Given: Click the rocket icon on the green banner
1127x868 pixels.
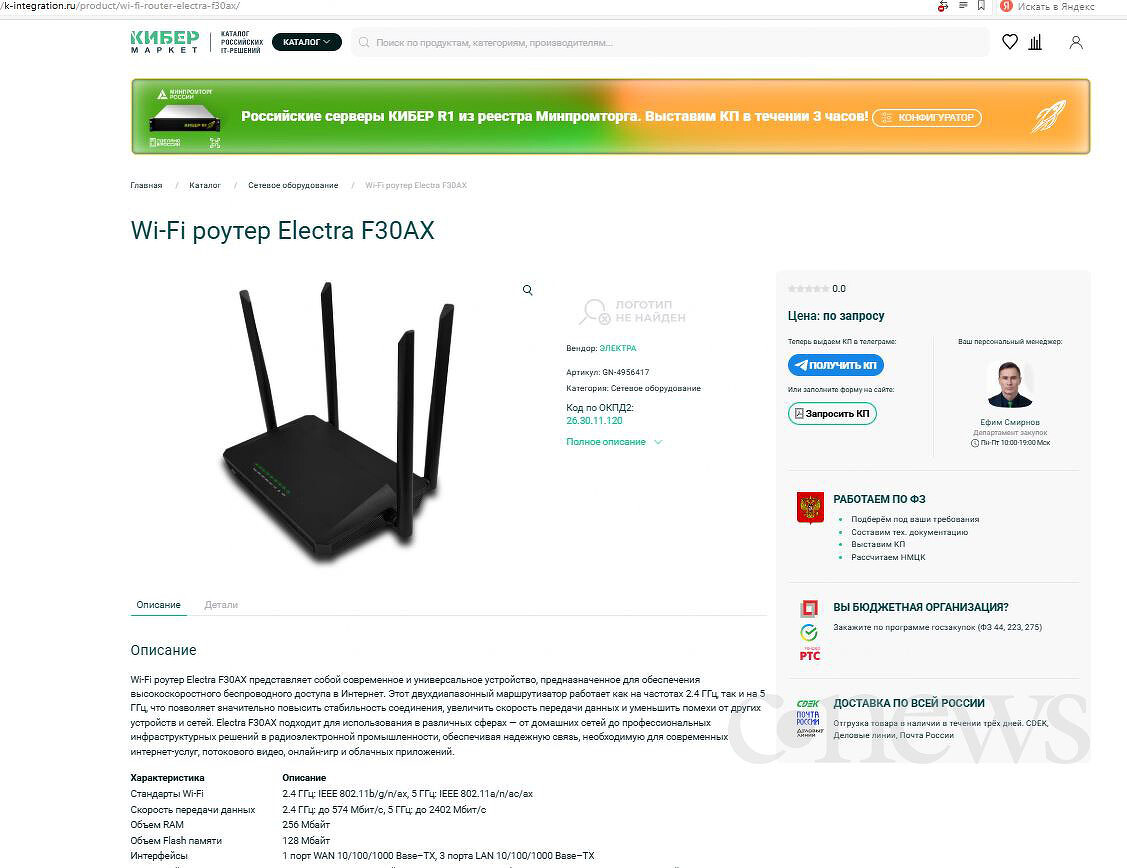Looking at the screenshot, I should (1049, 116).
